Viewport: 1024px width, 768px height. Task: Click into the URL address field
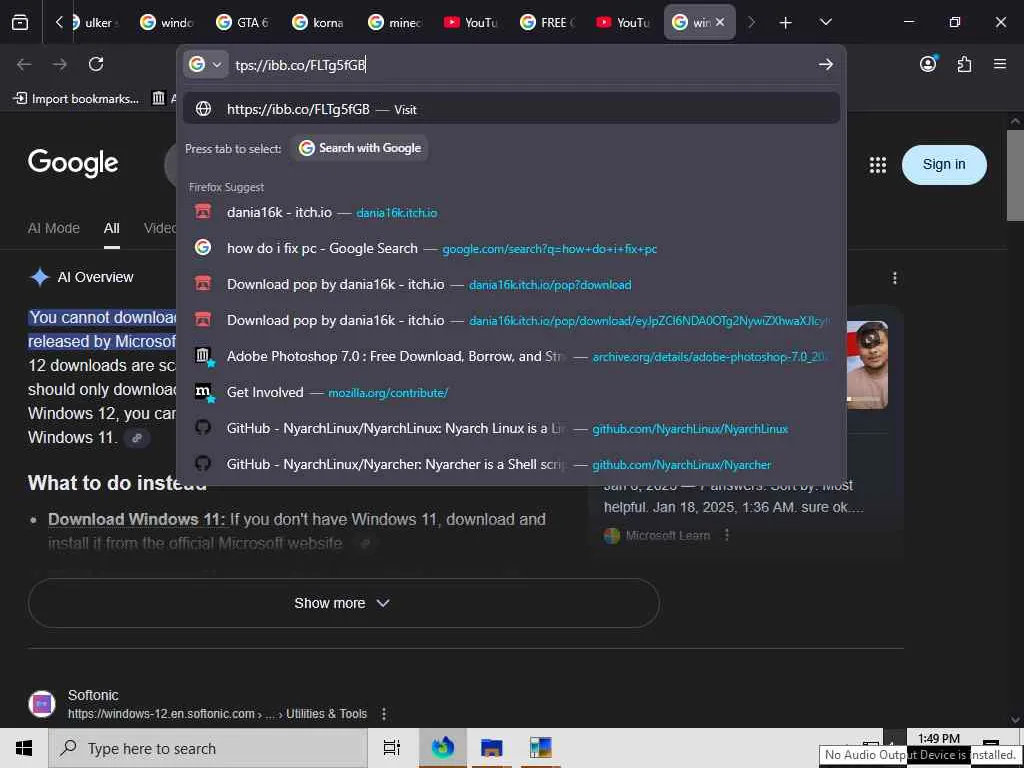pyautogui.click(x=522, y=65)
